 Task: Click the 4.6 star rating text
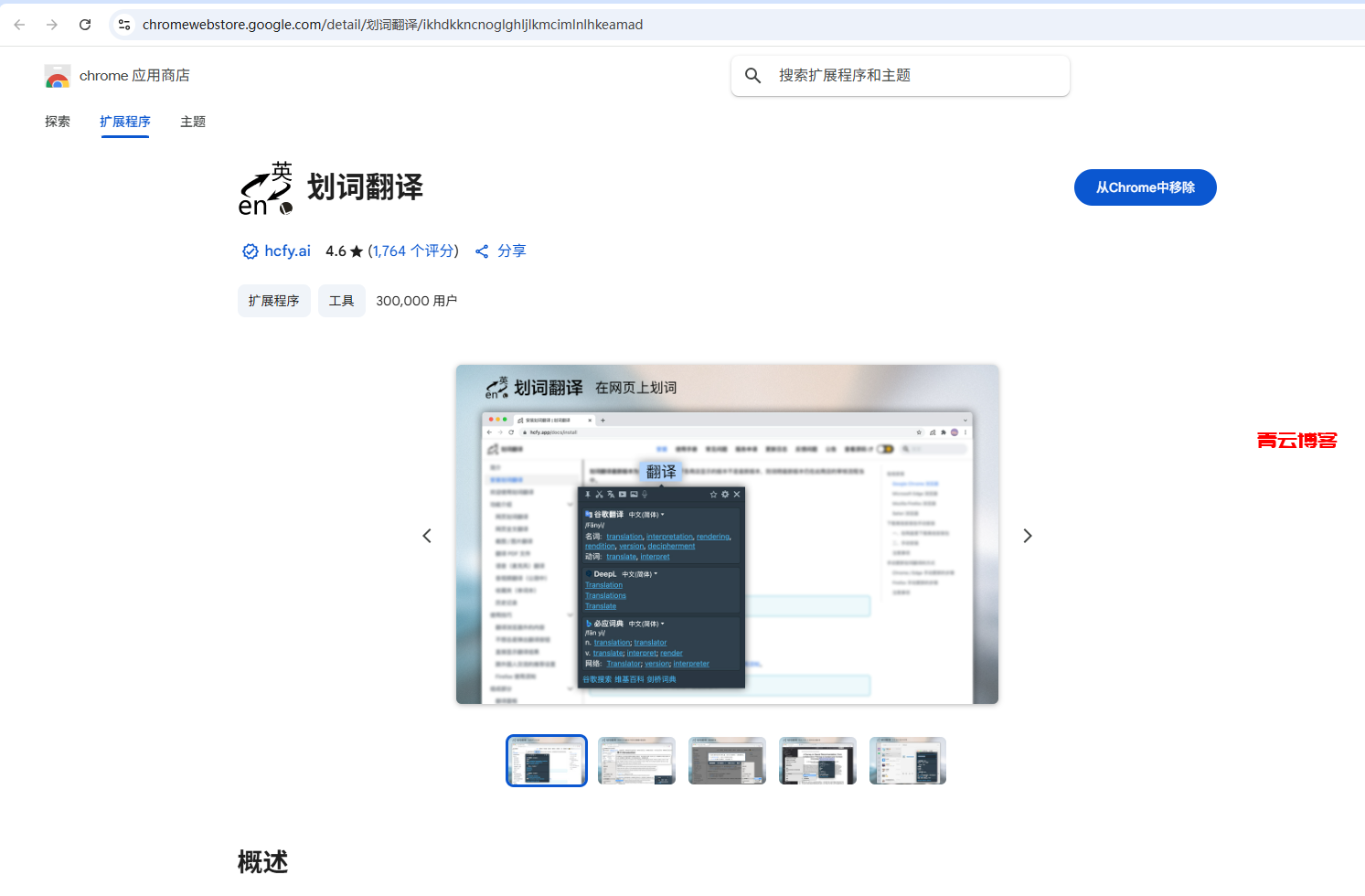[344, 251]
